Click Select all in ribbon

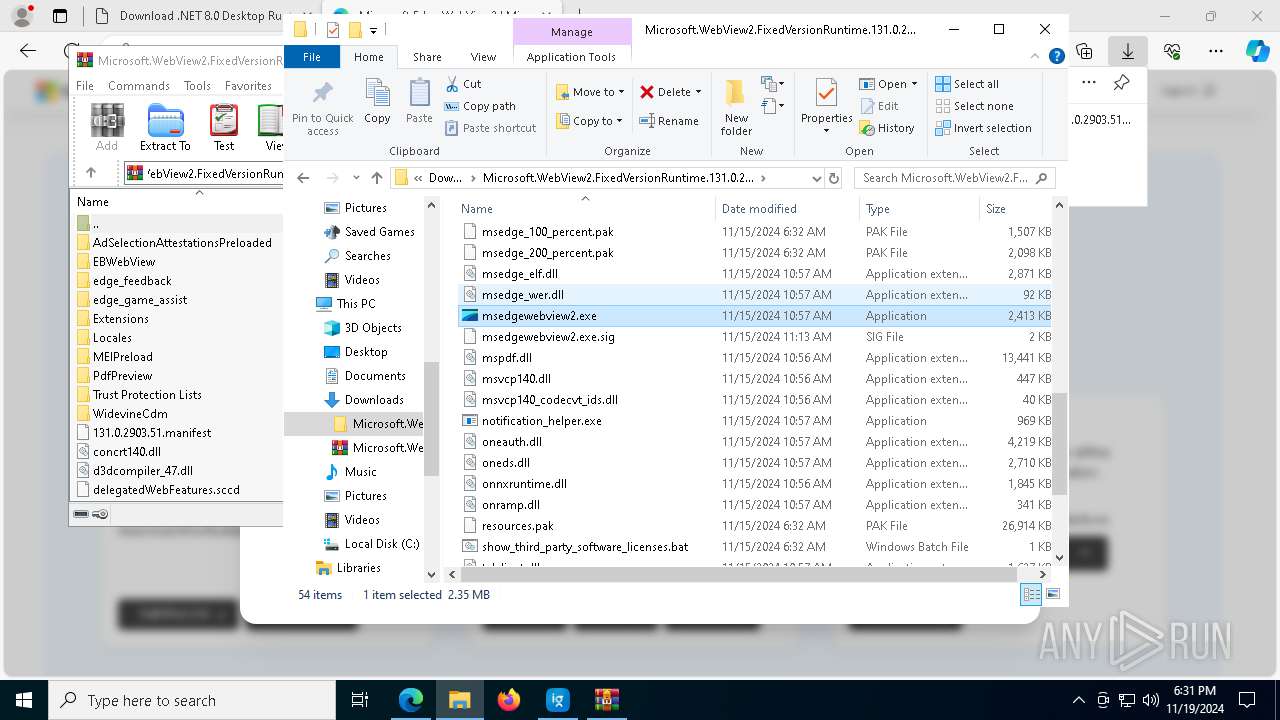point(966,84)
